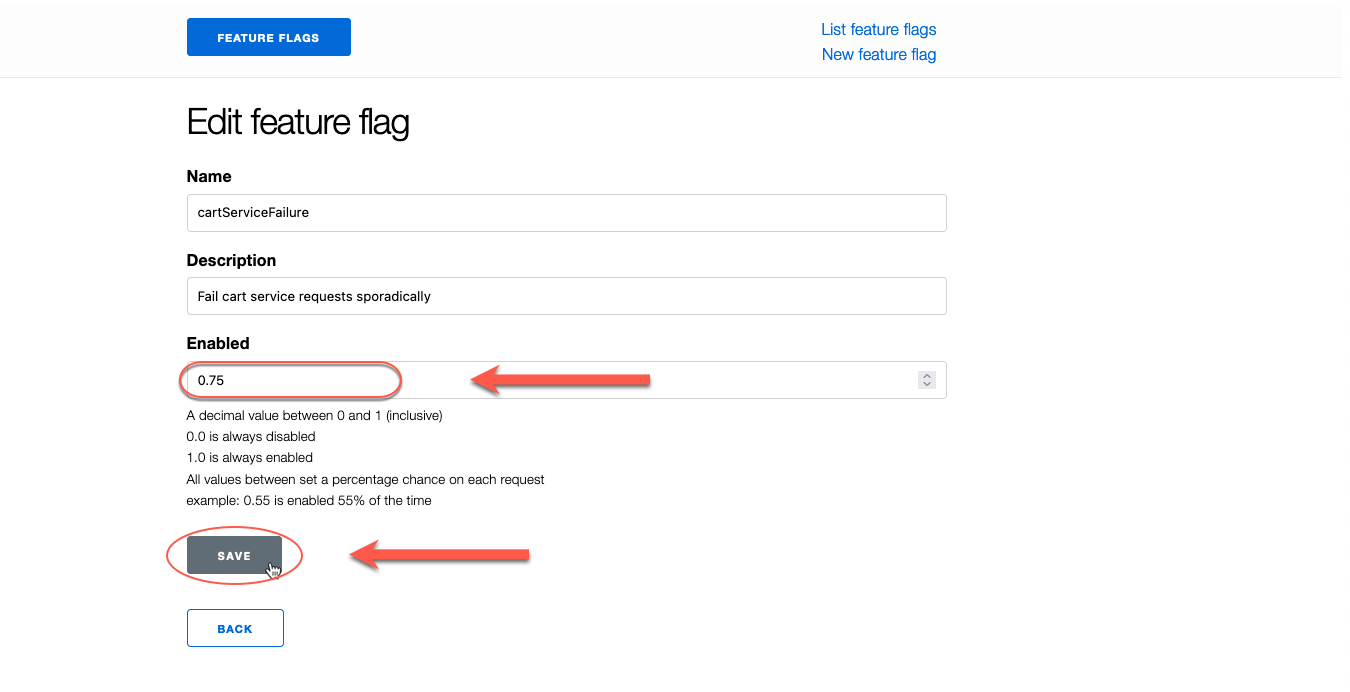
Task: Decrease Enabled value with the down stepper arrow
Action: coord(927,385)
